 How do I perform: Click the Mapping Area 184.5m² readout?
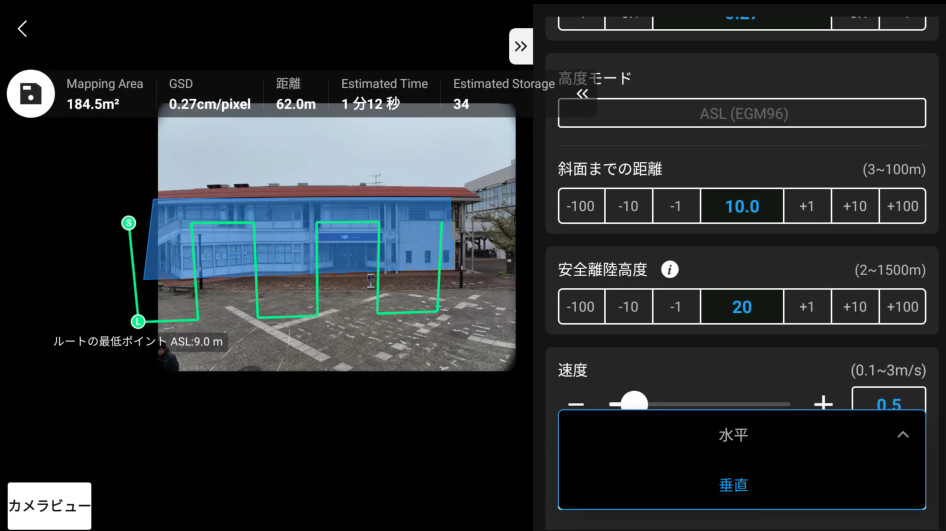coord(105,94)
